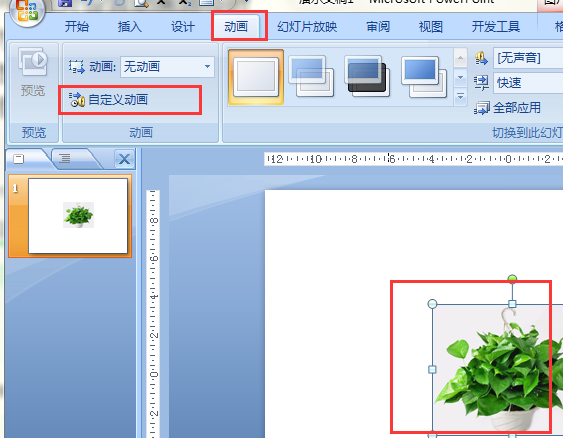Screen dimensions: 563x438
Task: Switch to the 设计 tab
Action: pyautogui.click(x=183, y=27)
